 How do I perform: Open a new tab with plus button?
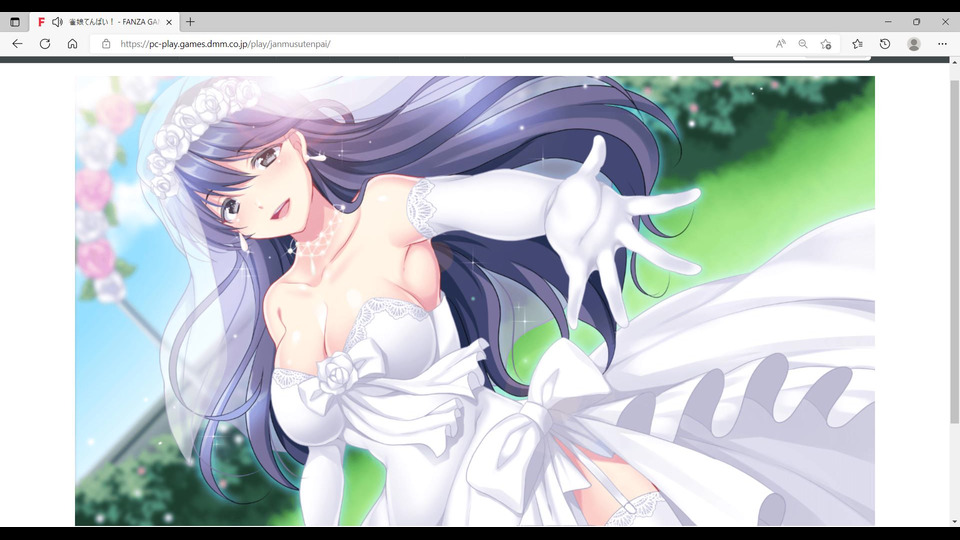190,22
